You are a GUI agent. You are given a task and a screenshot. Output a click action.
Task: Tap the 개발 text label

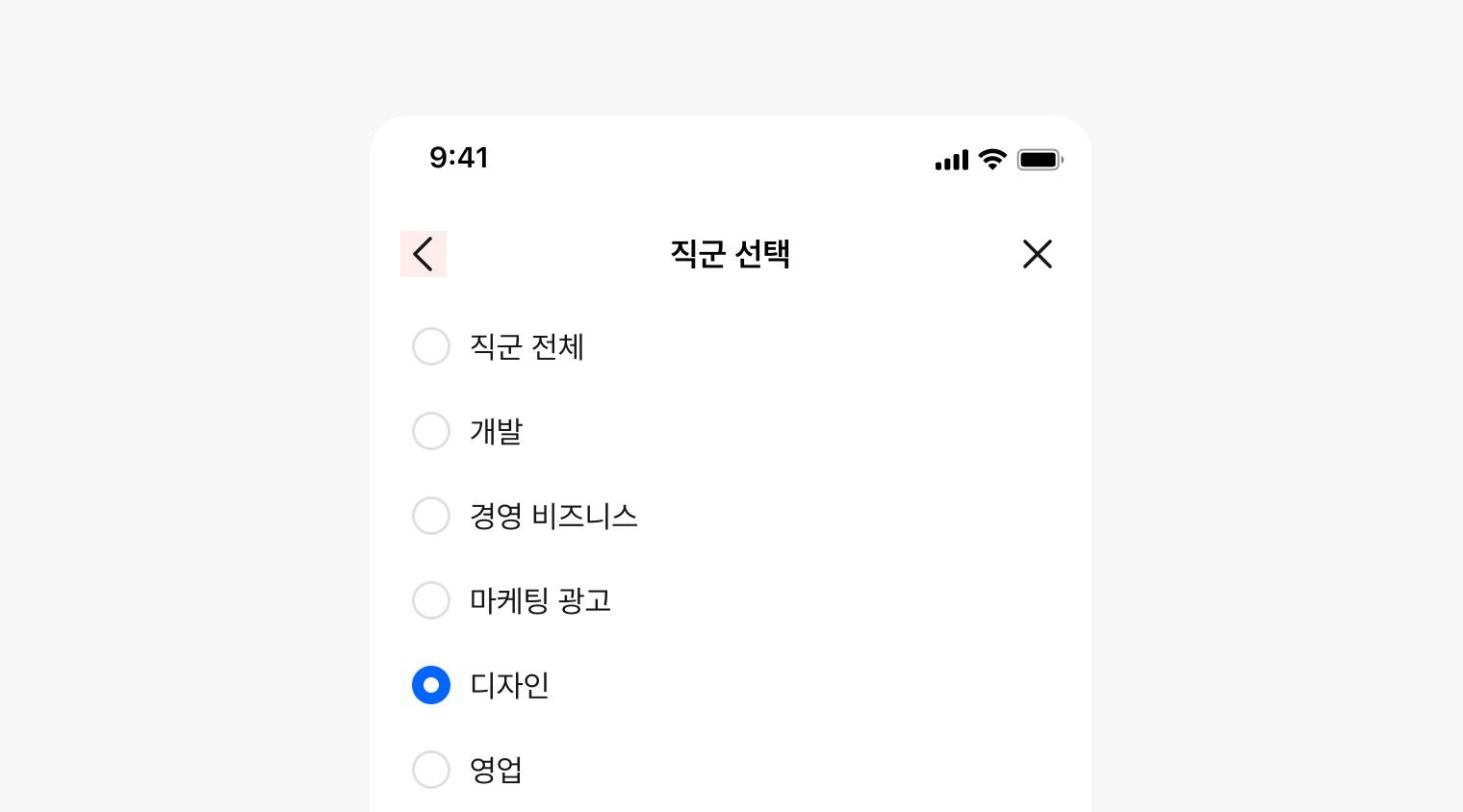tap(496, 431)
